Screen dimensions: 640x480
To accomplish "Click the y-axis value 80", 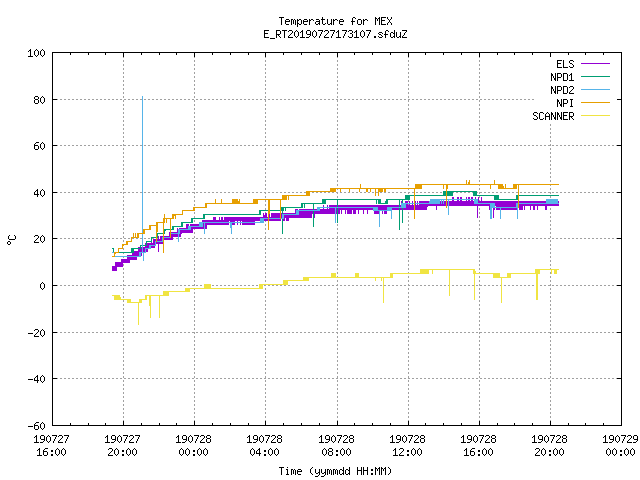I will (x=40, y=100).
